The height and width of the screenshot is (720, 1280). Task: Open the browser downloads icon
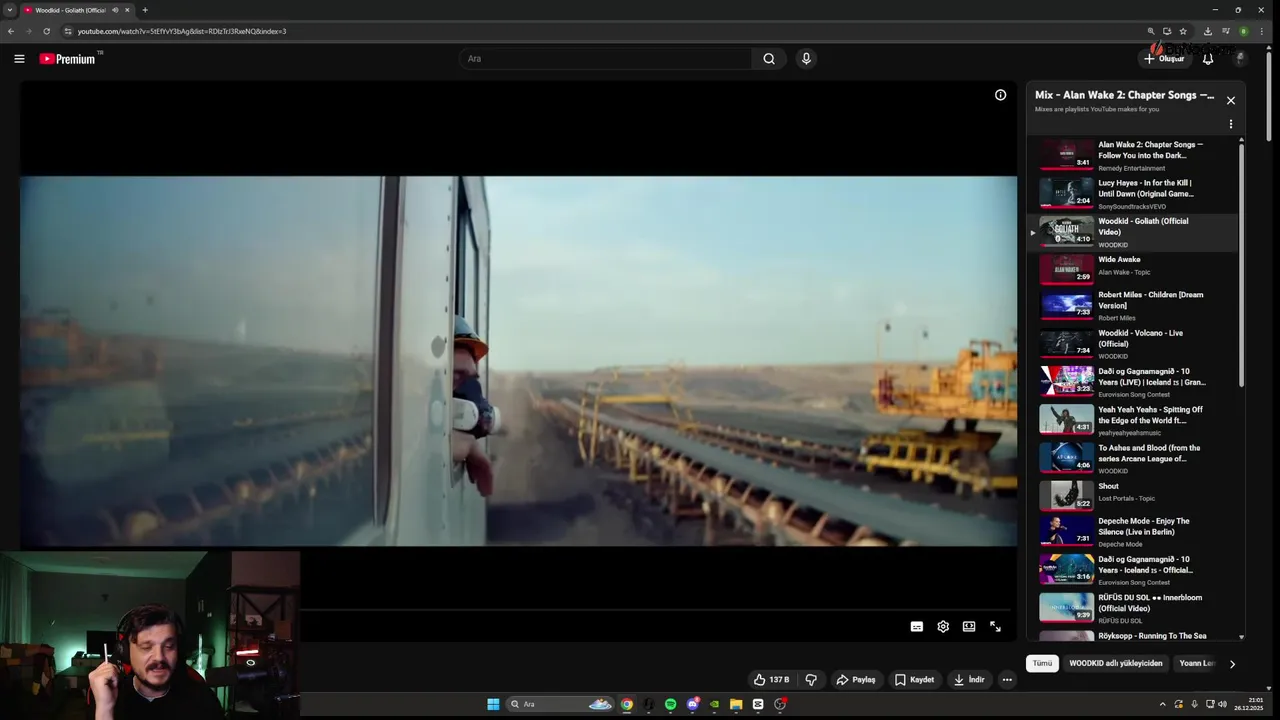pyautogui.click(x=1208, y=31)
